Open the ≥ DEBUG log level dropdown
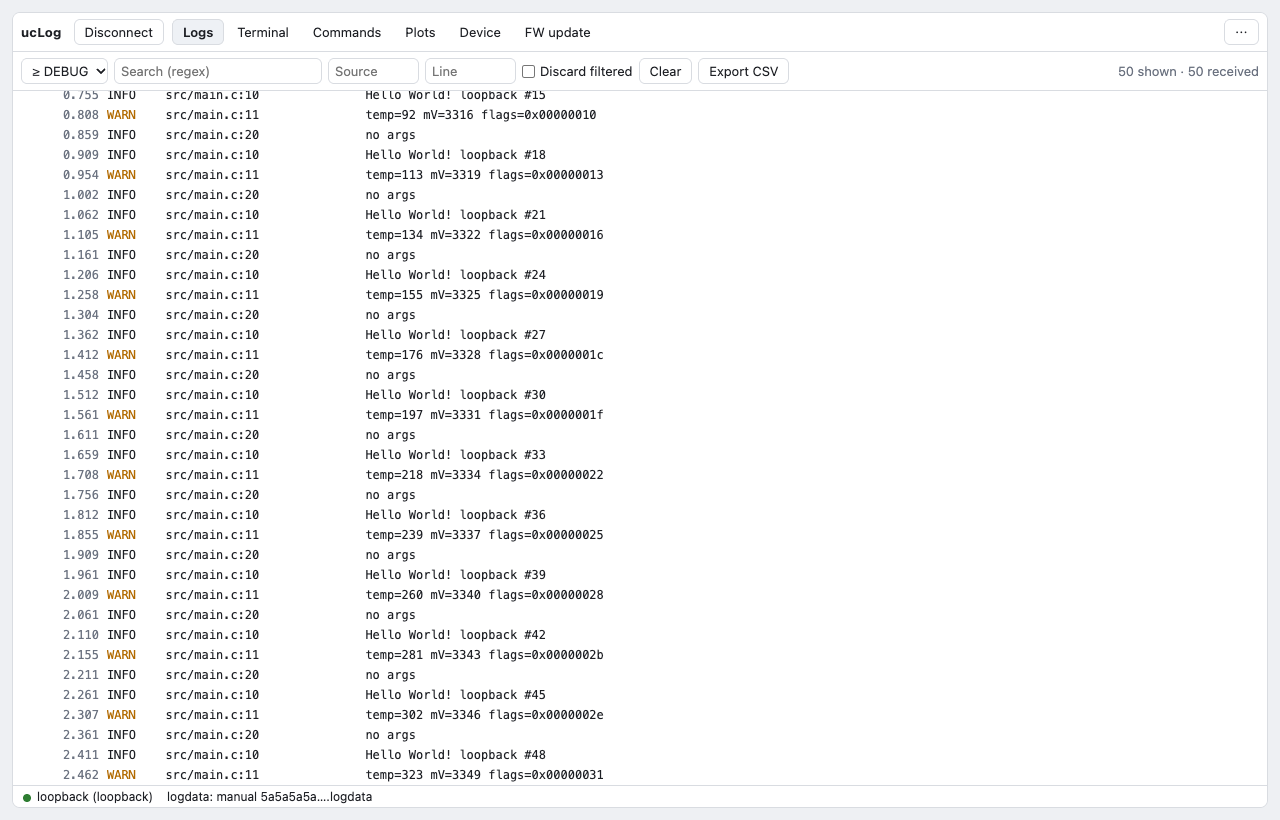1280x820 pixels. pyautogui.click(x=65, y=71)
